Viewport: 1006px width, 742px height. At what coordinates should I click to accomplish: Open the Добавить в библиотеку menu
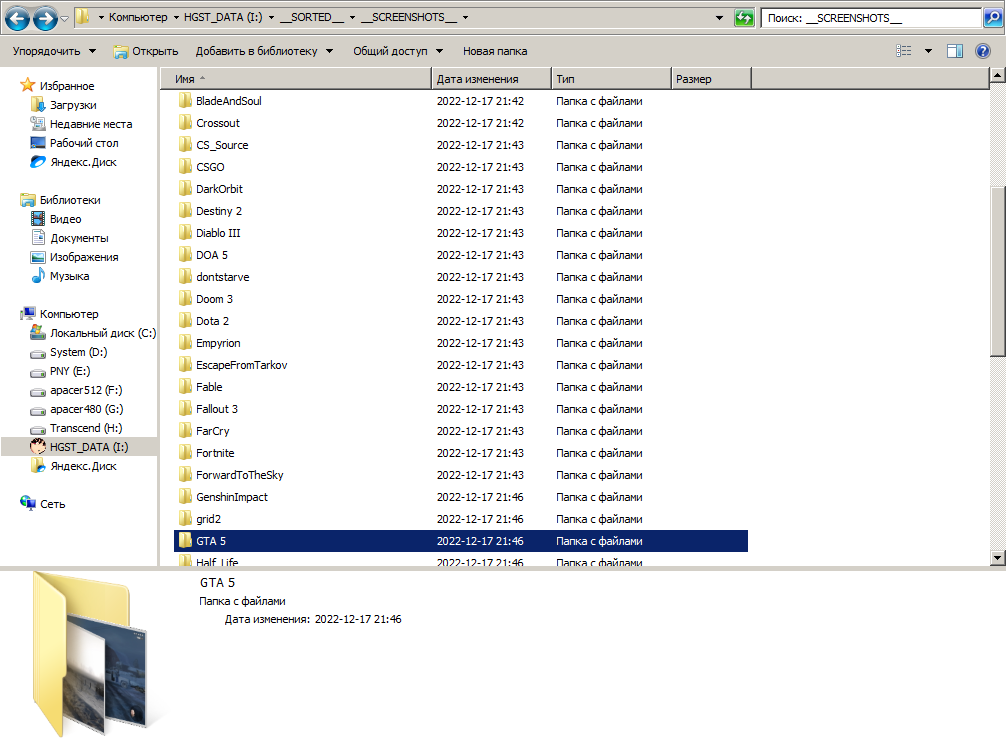264,51
